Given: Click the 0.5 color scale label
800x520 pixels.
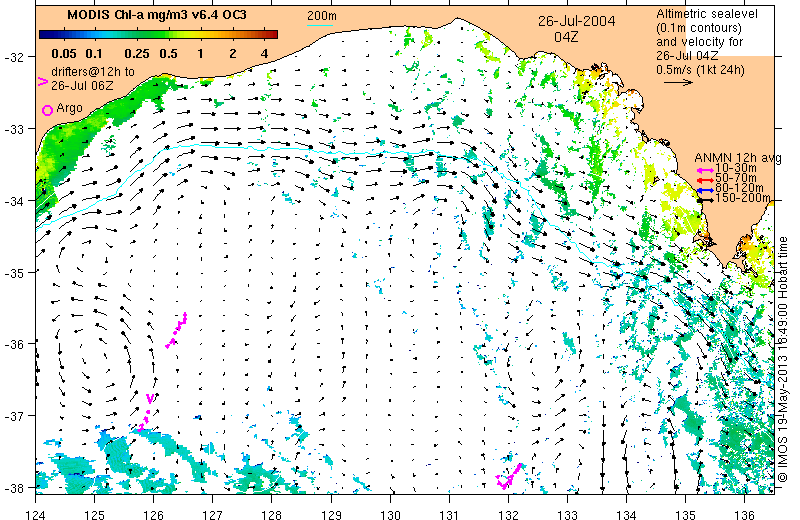Looking at the screenshot, I should click(x=168, y=54).
